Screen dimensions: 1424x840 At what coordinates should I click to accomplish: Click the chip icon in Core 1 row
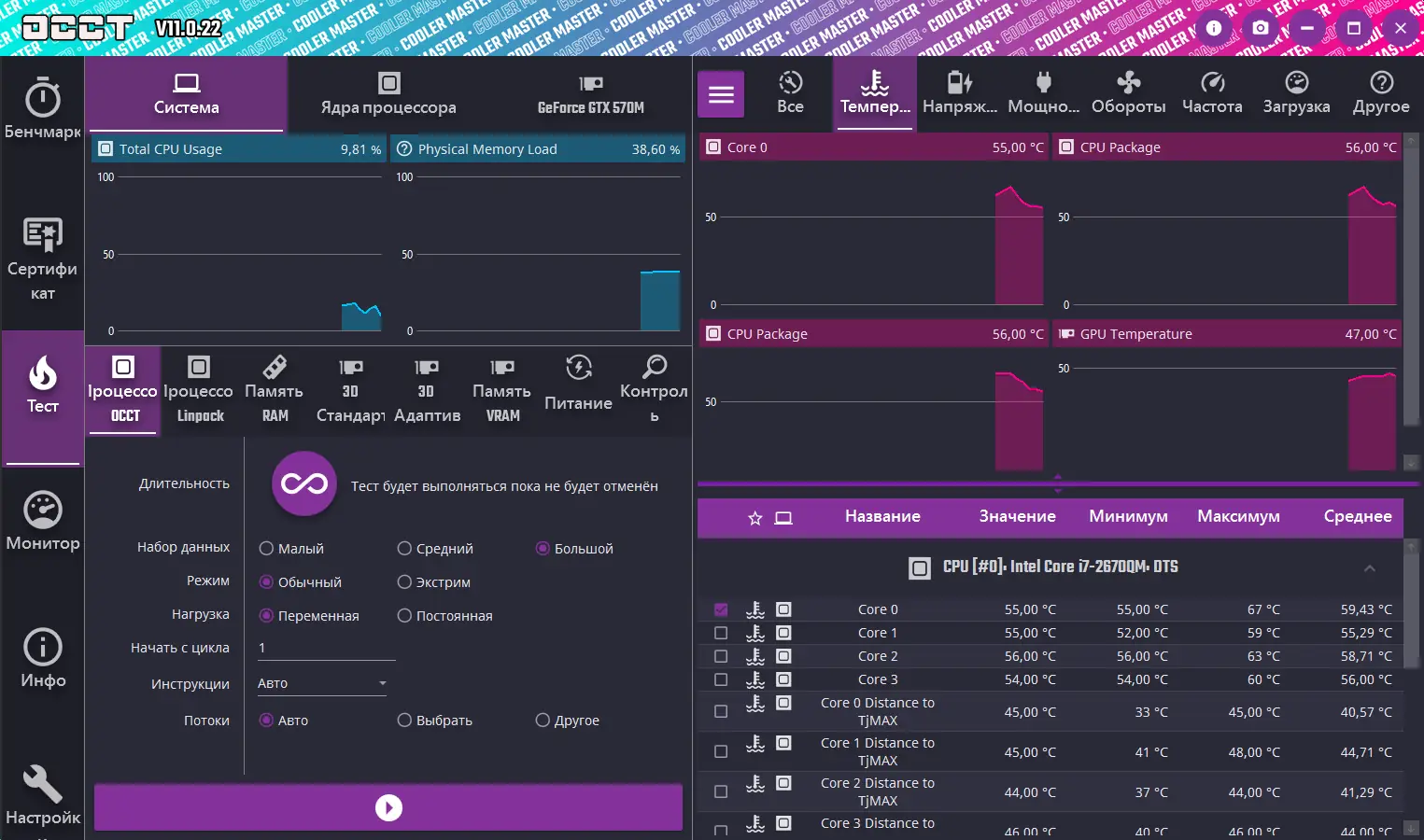click(783, 633)
